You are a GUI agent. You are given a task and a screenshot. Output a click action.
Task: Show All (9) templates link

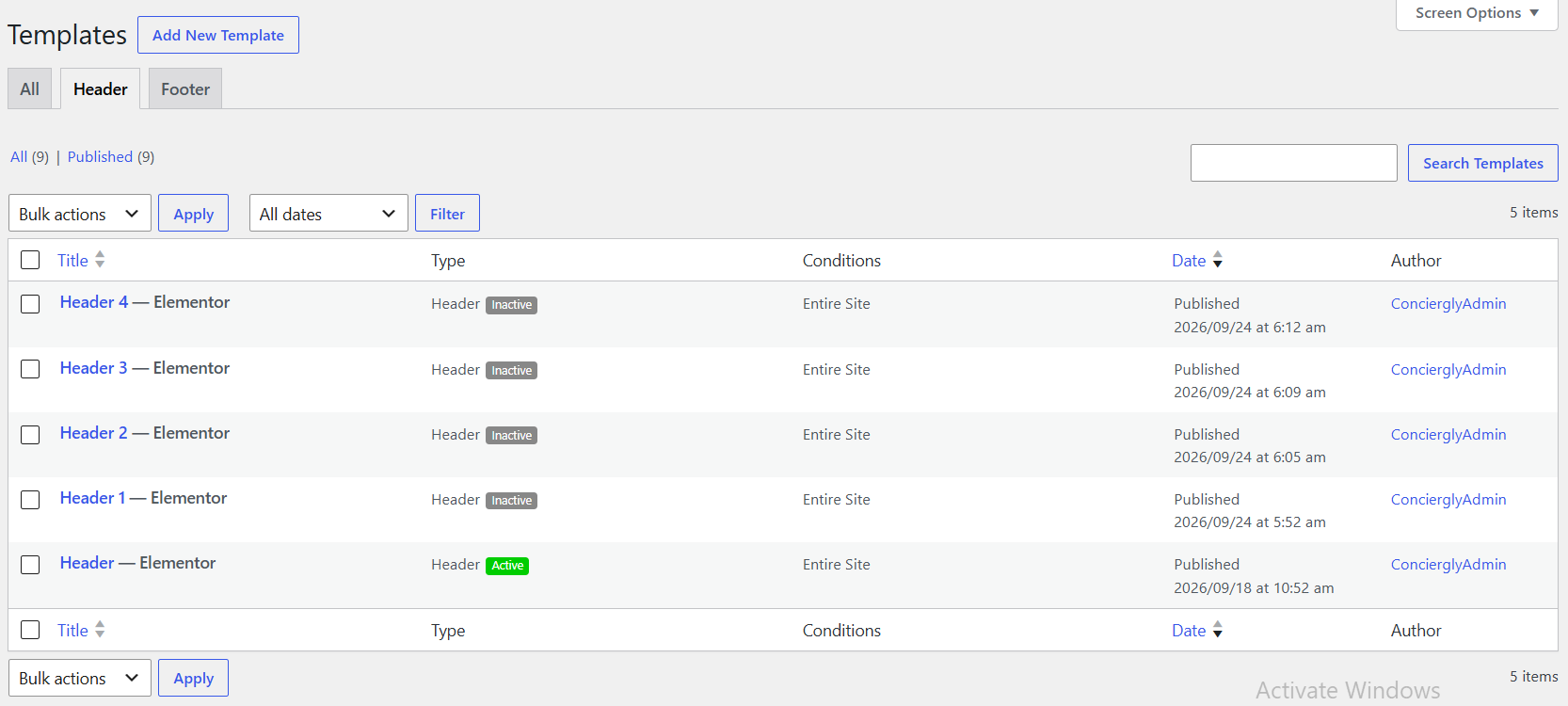tap(29, 157)
